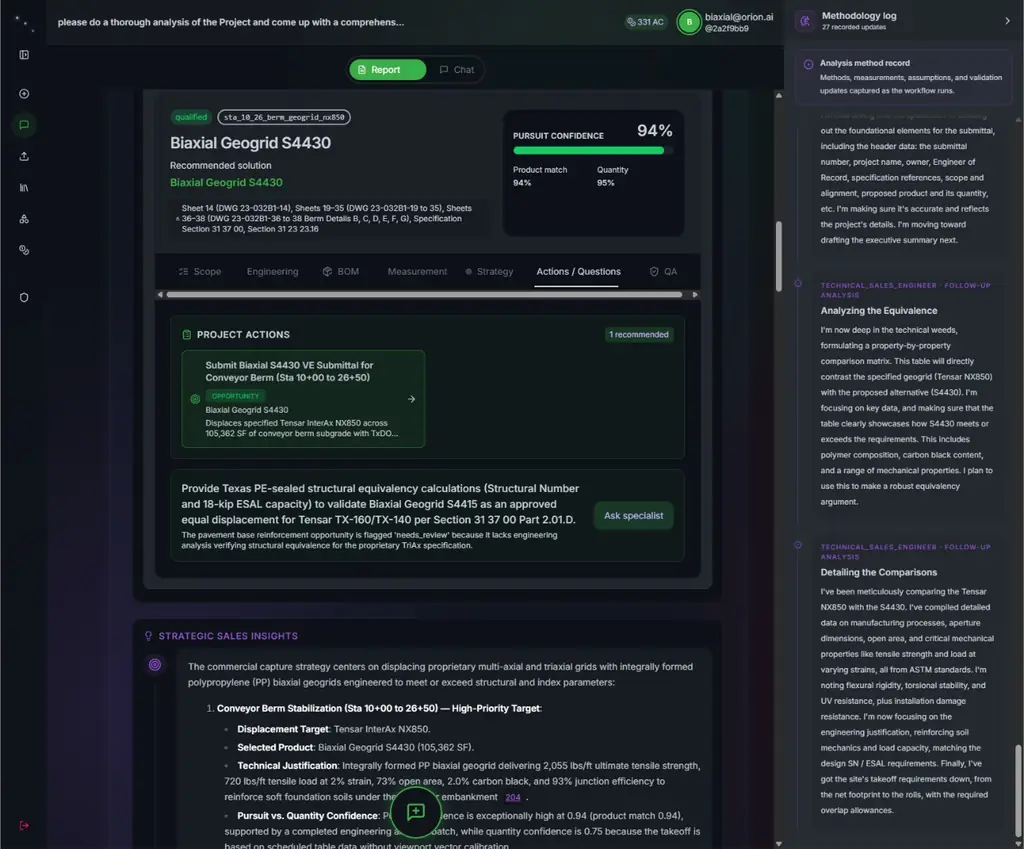Viewport: 1024px width, 849px height.
Task: Click the prompt title text in the header
Action: pos(231,22)
